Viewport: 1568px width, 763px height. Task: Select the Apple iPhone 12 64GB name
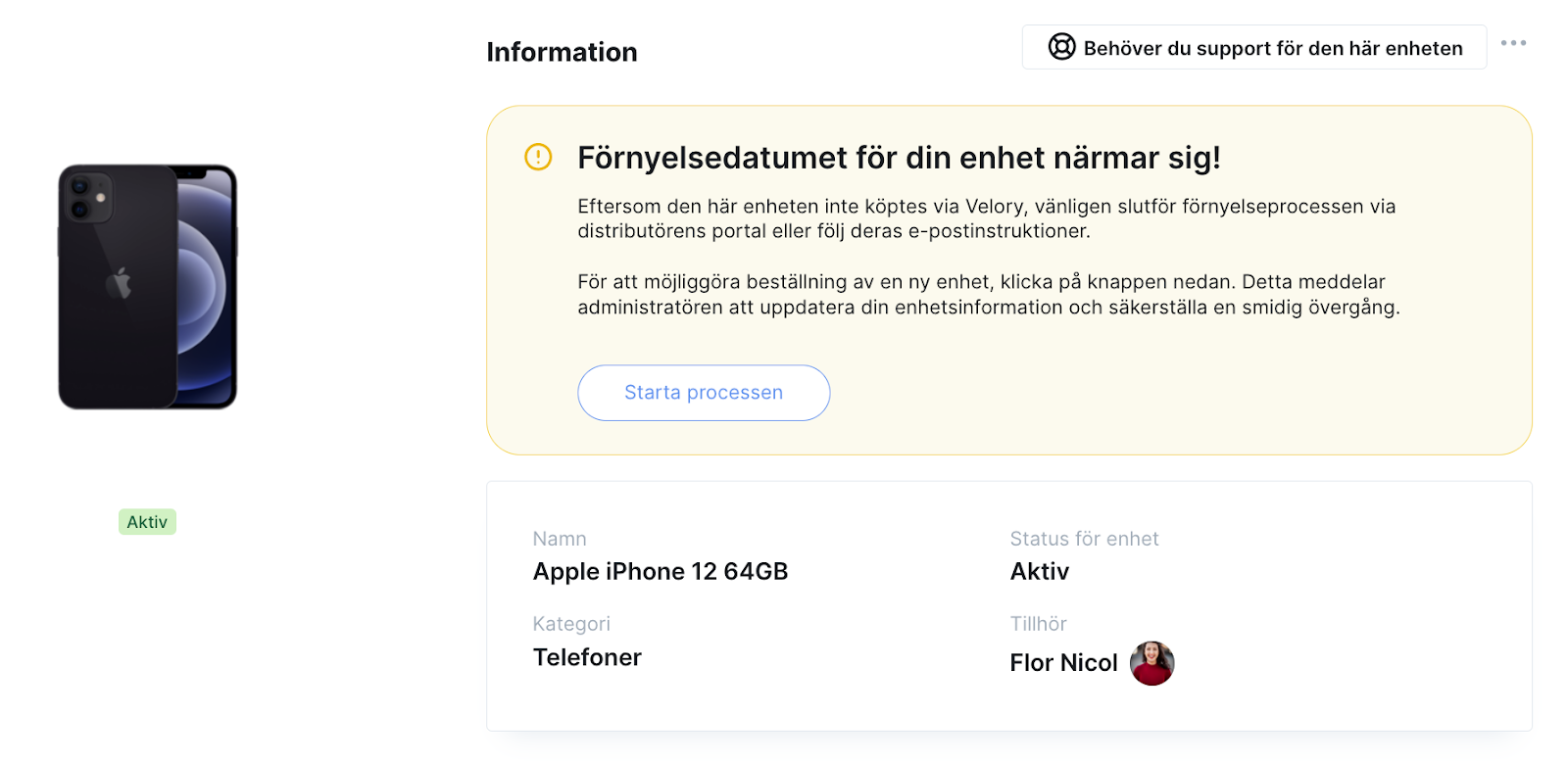click(x=661, y=572)
